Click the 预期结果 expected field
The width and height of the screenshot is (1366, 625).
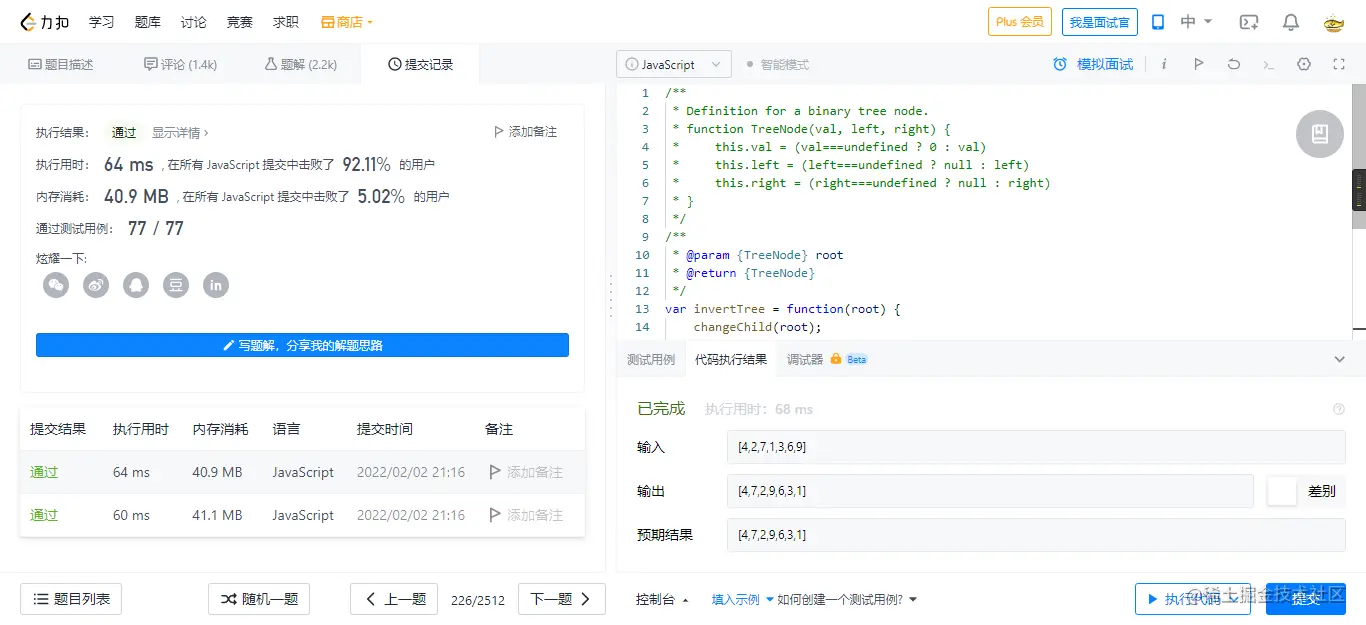point(1036,535)
